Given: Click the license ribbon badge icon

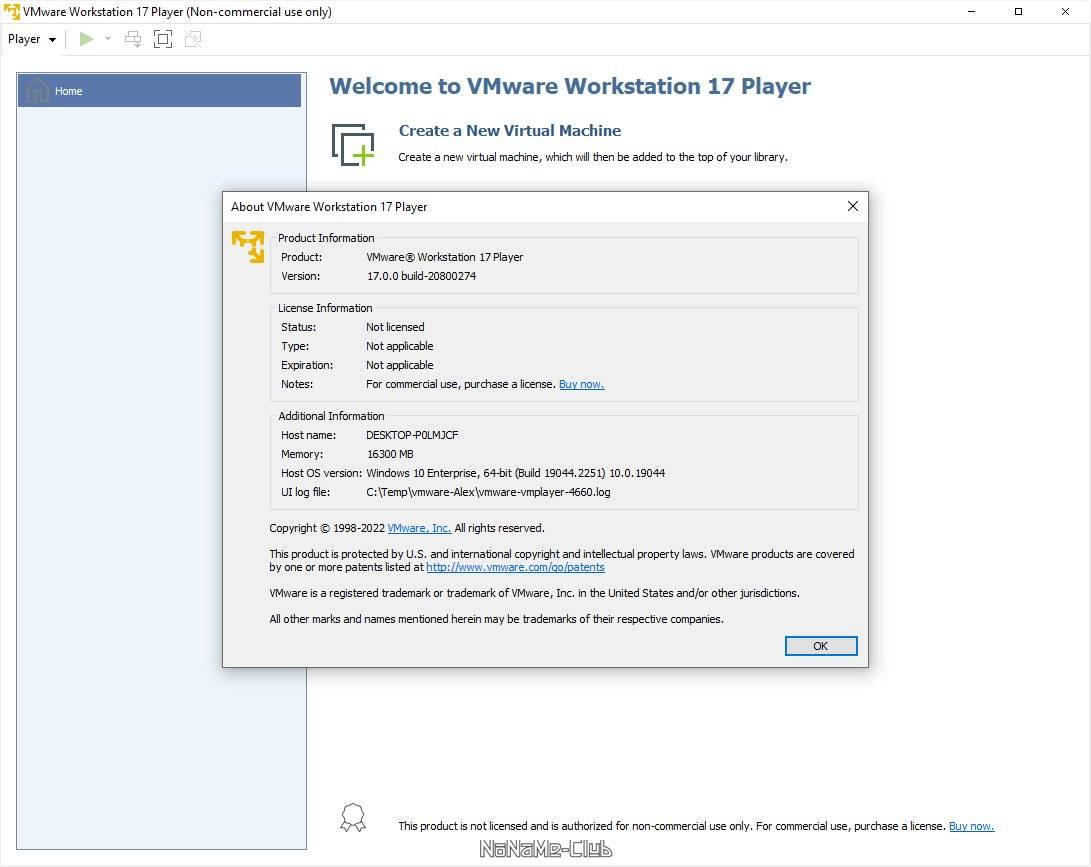Looking at the screenshot, I should (353, 818).
